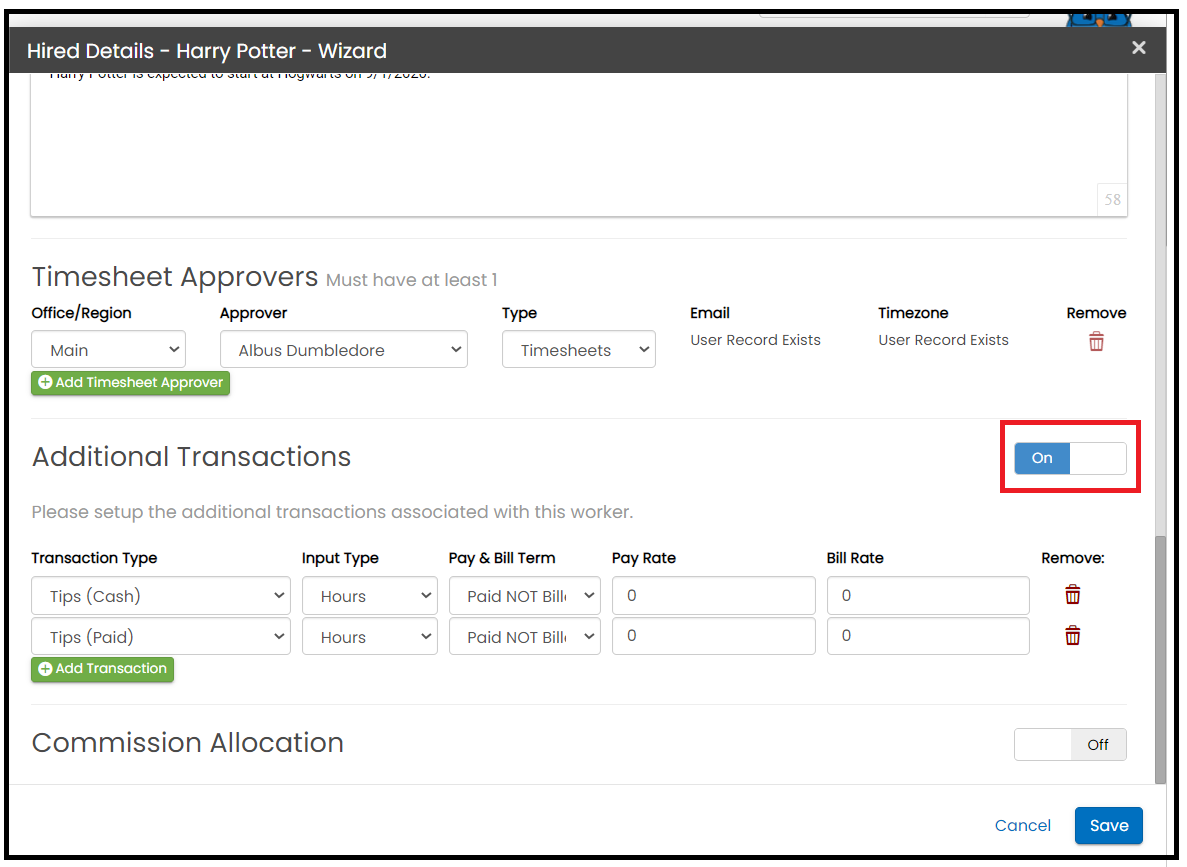Screen dimensions: 1187x867
Task: Click the 'Please setup the additional transactions' instruction text
Action: point(332,512)
